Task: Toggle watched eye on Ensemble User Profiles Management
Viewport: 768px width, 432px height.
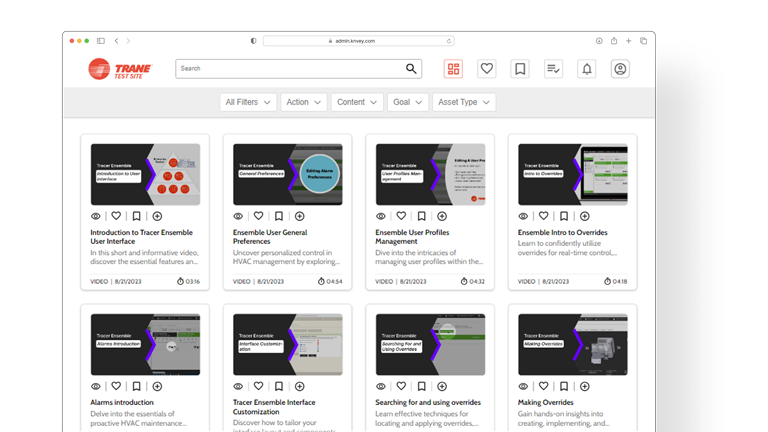Action: [x=381, y=216]
